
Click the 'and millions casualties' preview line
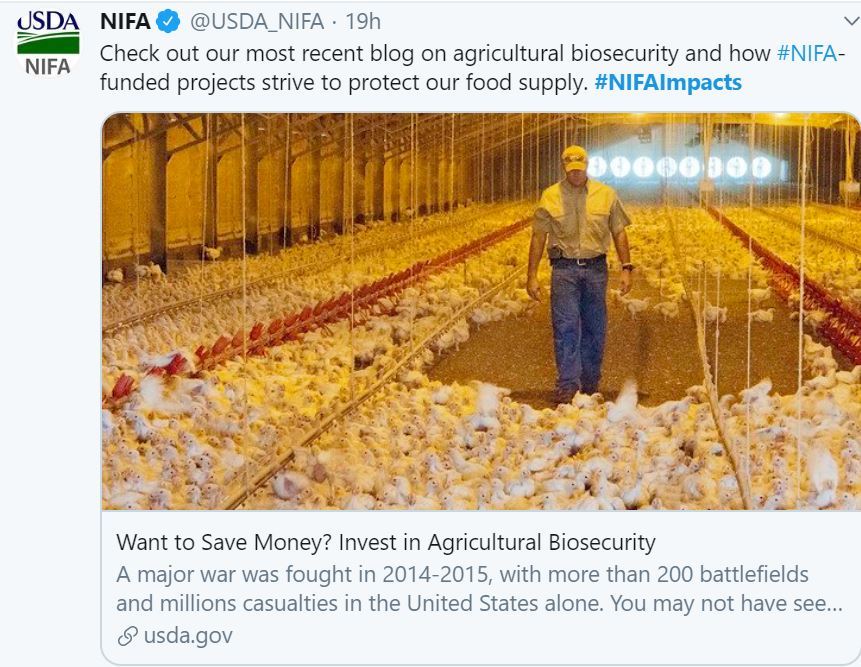(x=478, y=604)
